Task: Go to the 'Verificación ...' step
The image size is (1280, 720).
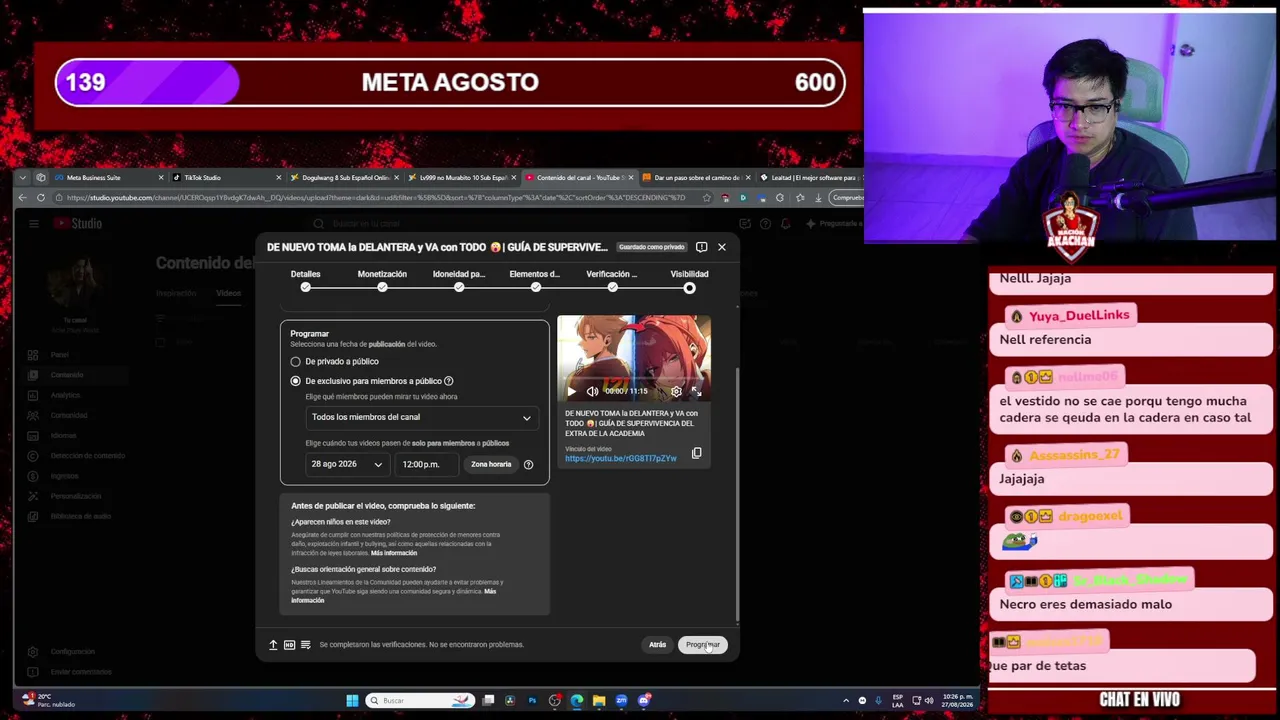Action: click(612, 280)
